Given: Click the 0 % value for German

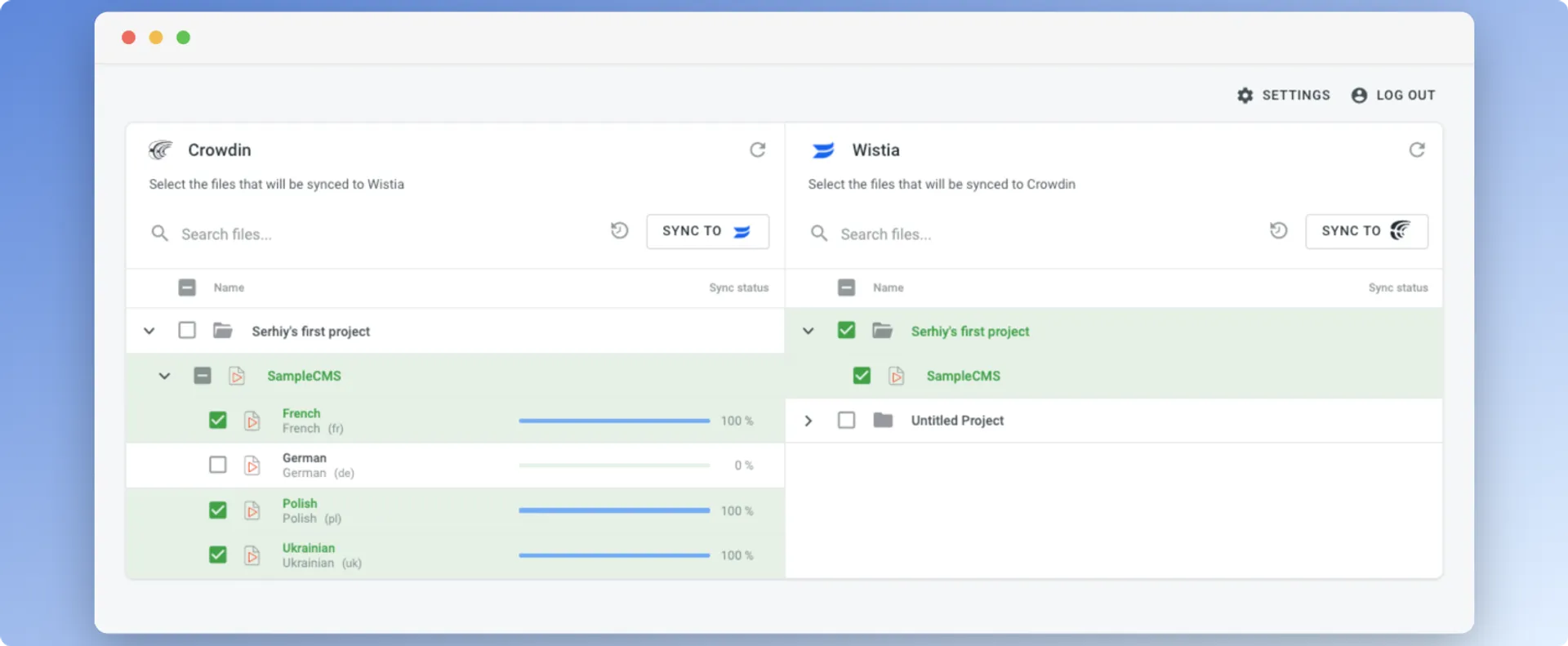Looking at the screenshot, I should [x=743, y=466].
